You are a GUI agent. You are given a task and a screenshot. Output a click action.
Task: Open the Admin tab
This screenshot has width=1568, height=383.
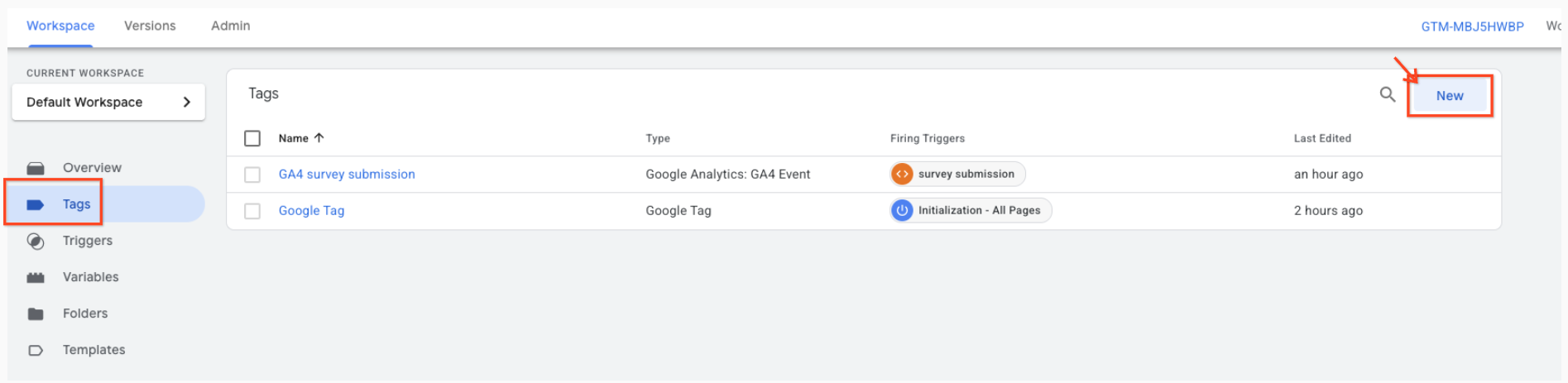230,26
